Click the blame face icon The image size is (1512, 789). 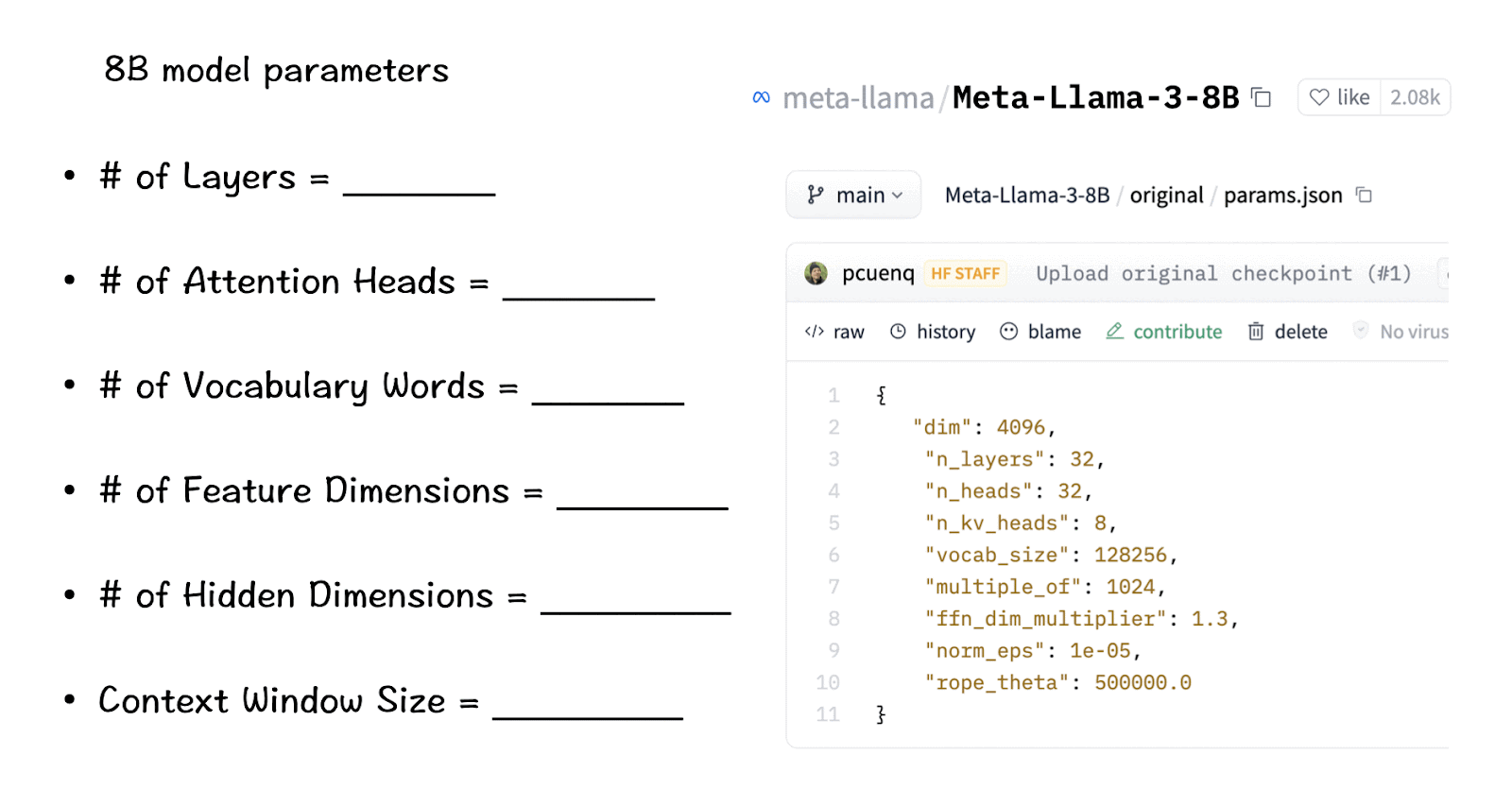click(x=1009, y=332)
